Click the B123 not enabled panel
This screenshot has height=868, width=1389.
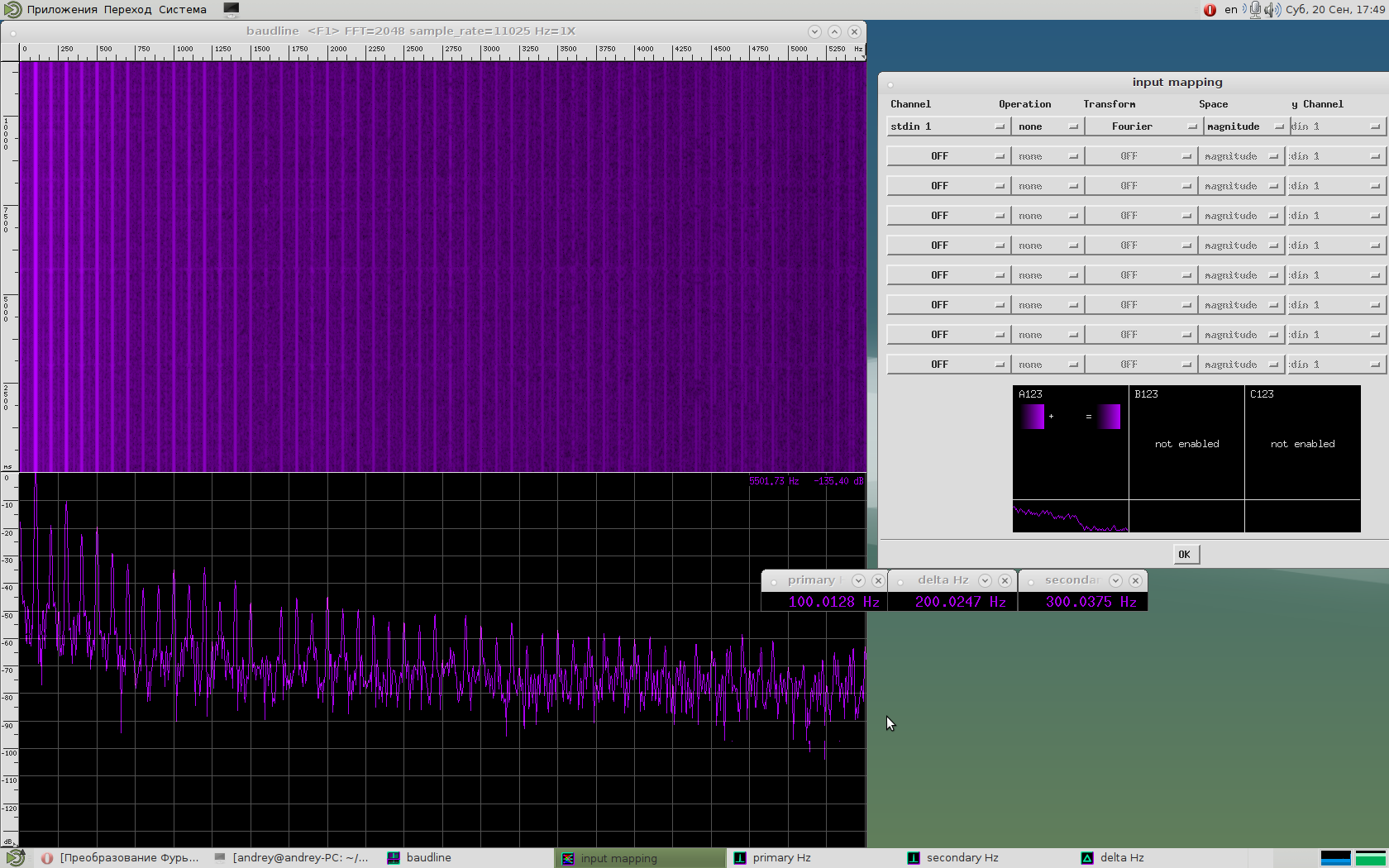pyautogui.click(x=1186, y=443)
